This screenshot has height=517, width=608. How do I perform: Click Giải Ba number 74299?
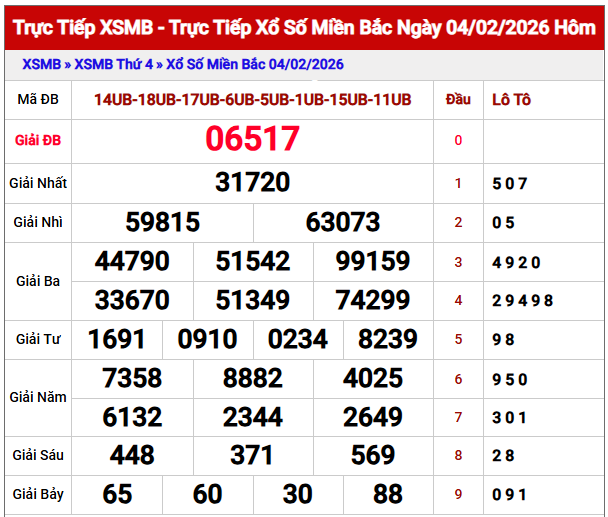(x=373, y=299)
